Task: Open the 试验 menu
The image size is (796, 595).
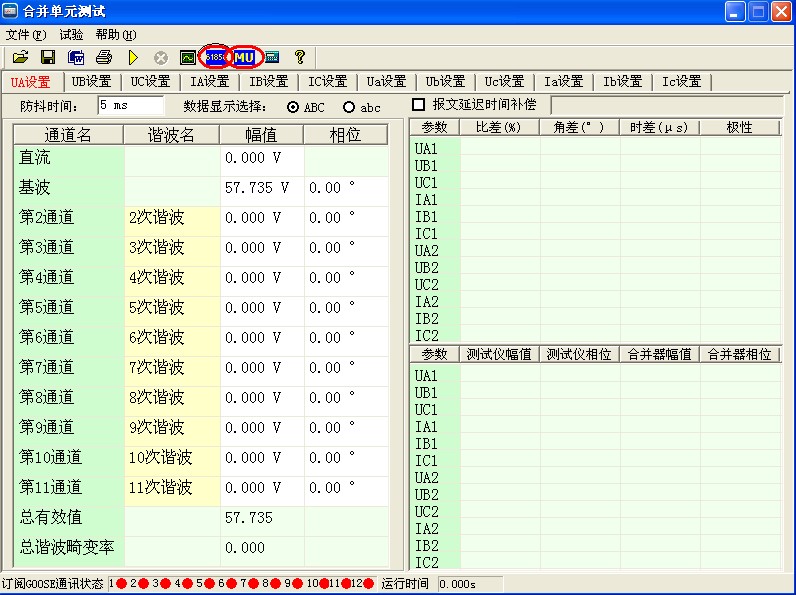Action: [71, 34]
